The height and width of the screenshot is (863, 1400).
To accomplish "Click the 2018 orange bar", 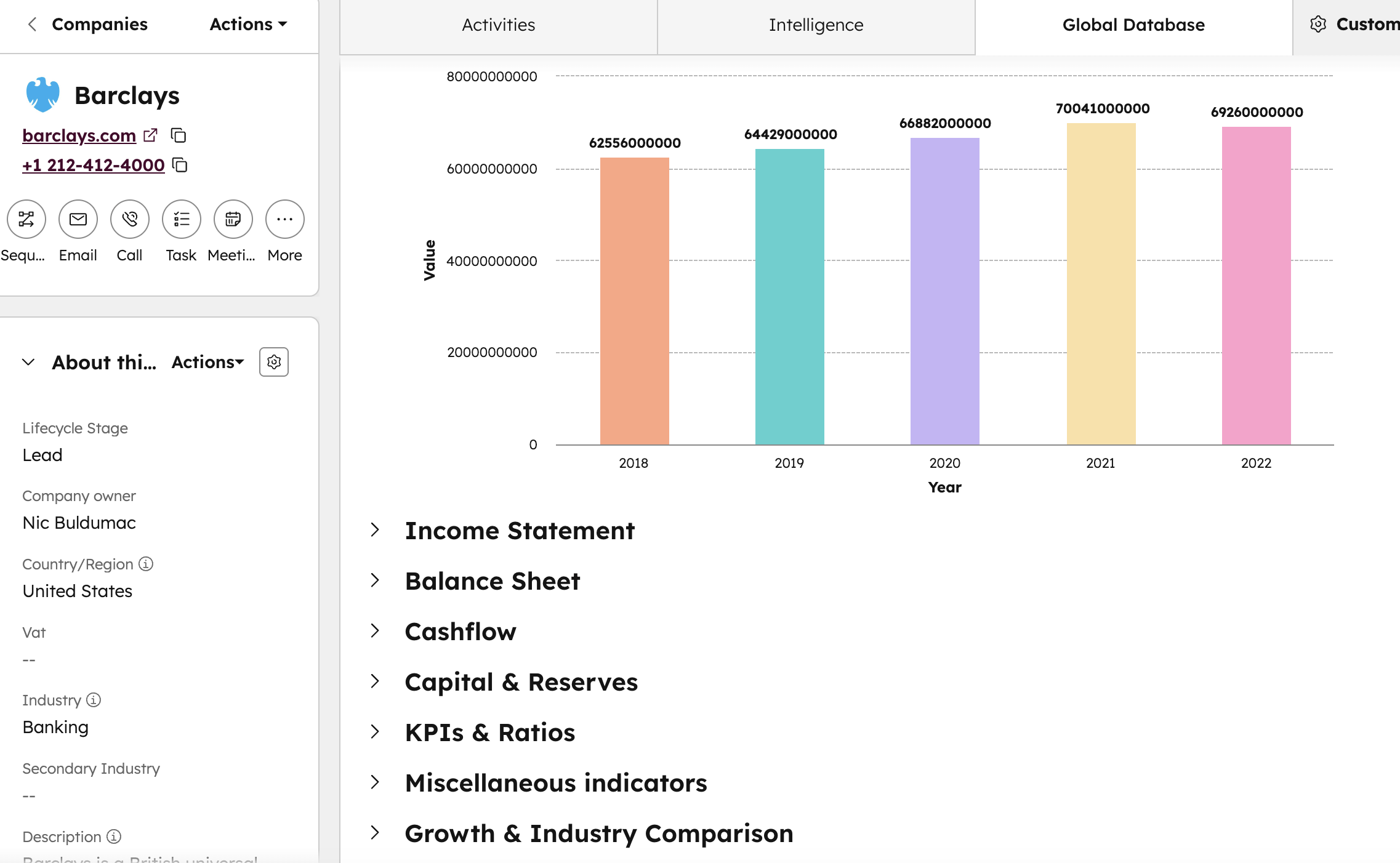I will coord(635,301).
